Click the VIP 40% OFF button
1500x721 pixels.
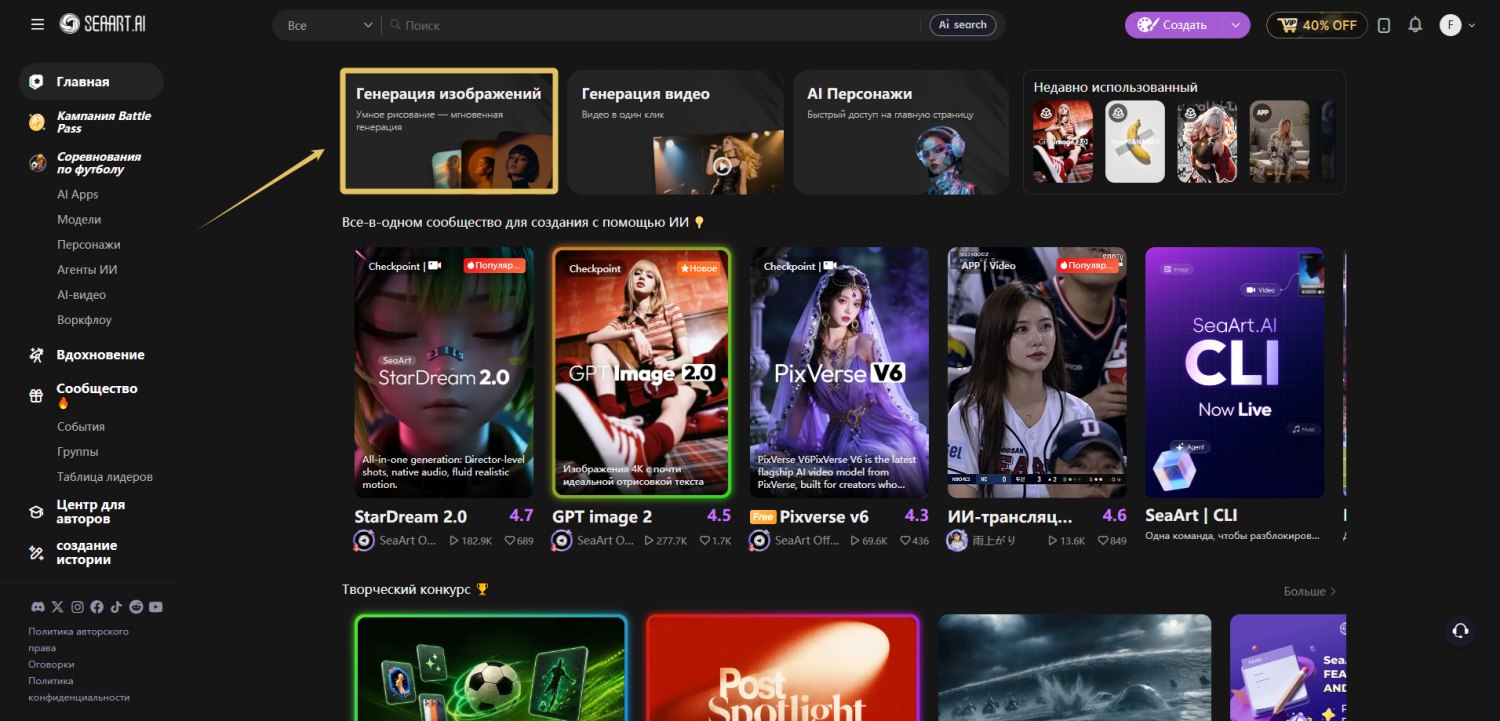point(1317,25)
